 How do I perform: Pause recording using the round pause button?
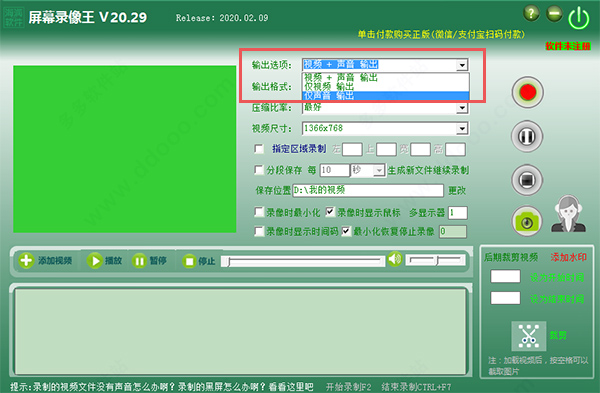coord(527,136)
